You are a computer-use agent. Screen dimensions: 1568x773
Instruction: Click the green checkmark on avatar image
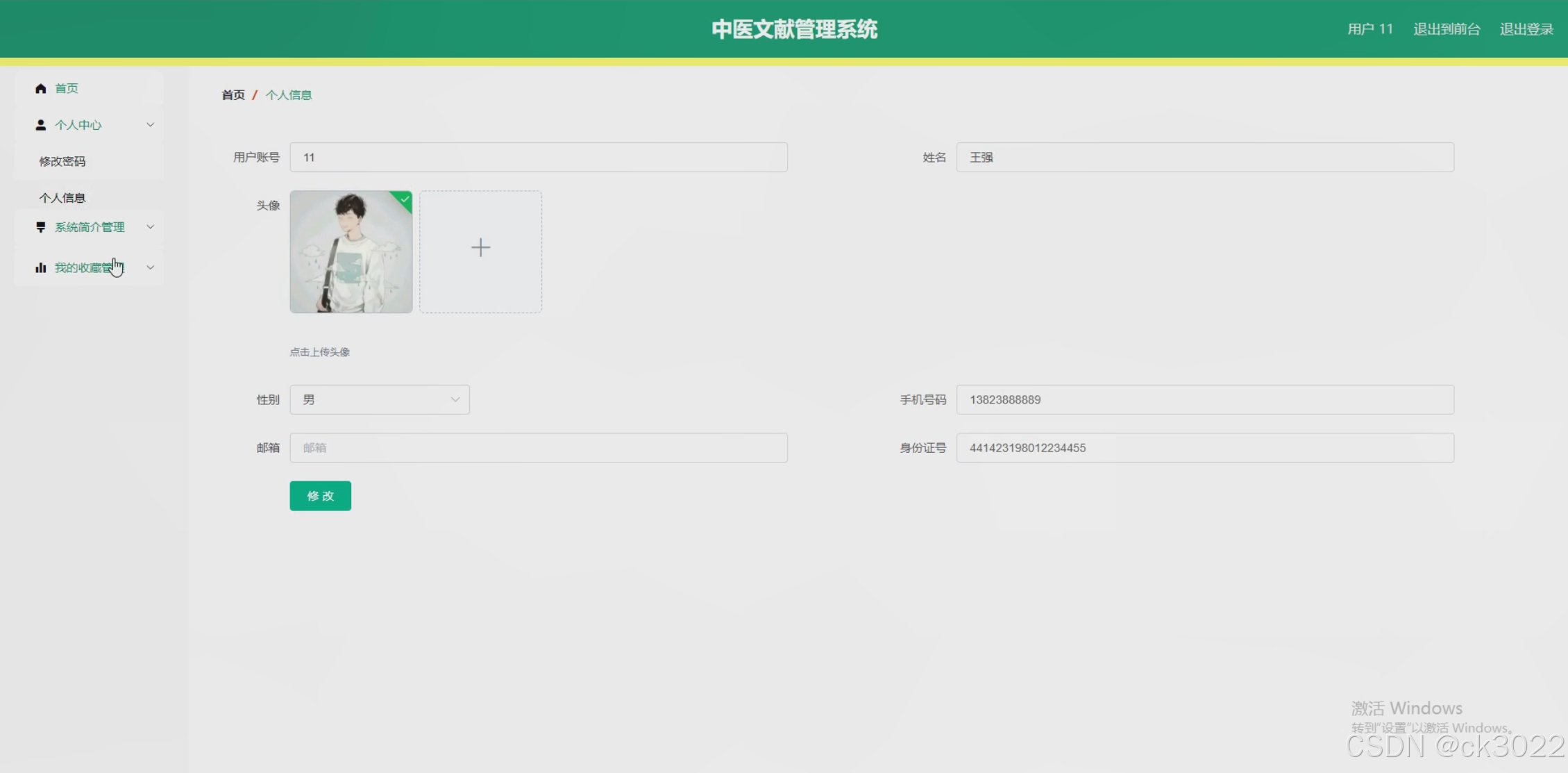pyautogui.click(x=405, y=199)
